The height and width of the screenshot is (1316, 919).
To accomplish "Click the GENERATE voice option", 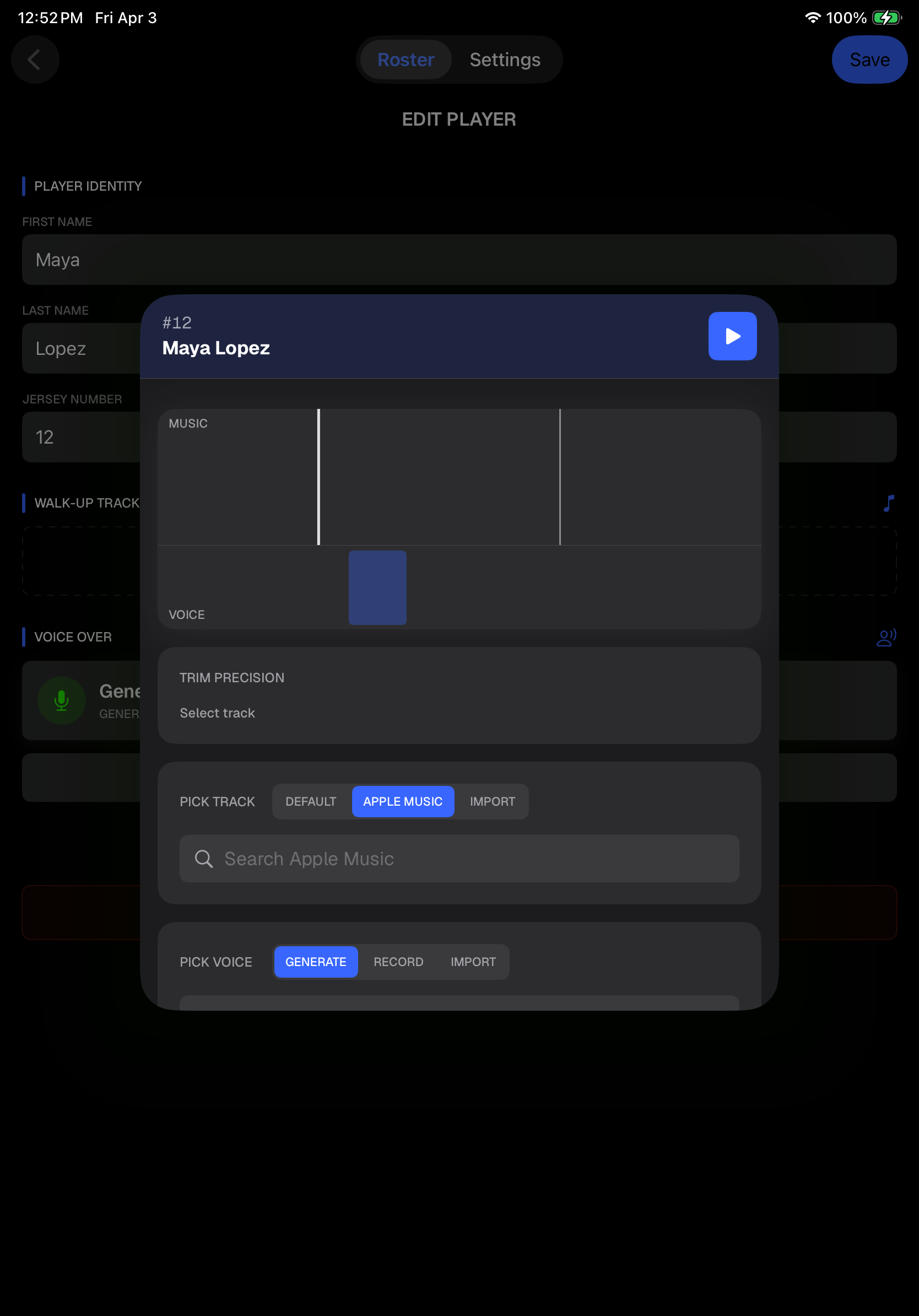I will (316, 962).
